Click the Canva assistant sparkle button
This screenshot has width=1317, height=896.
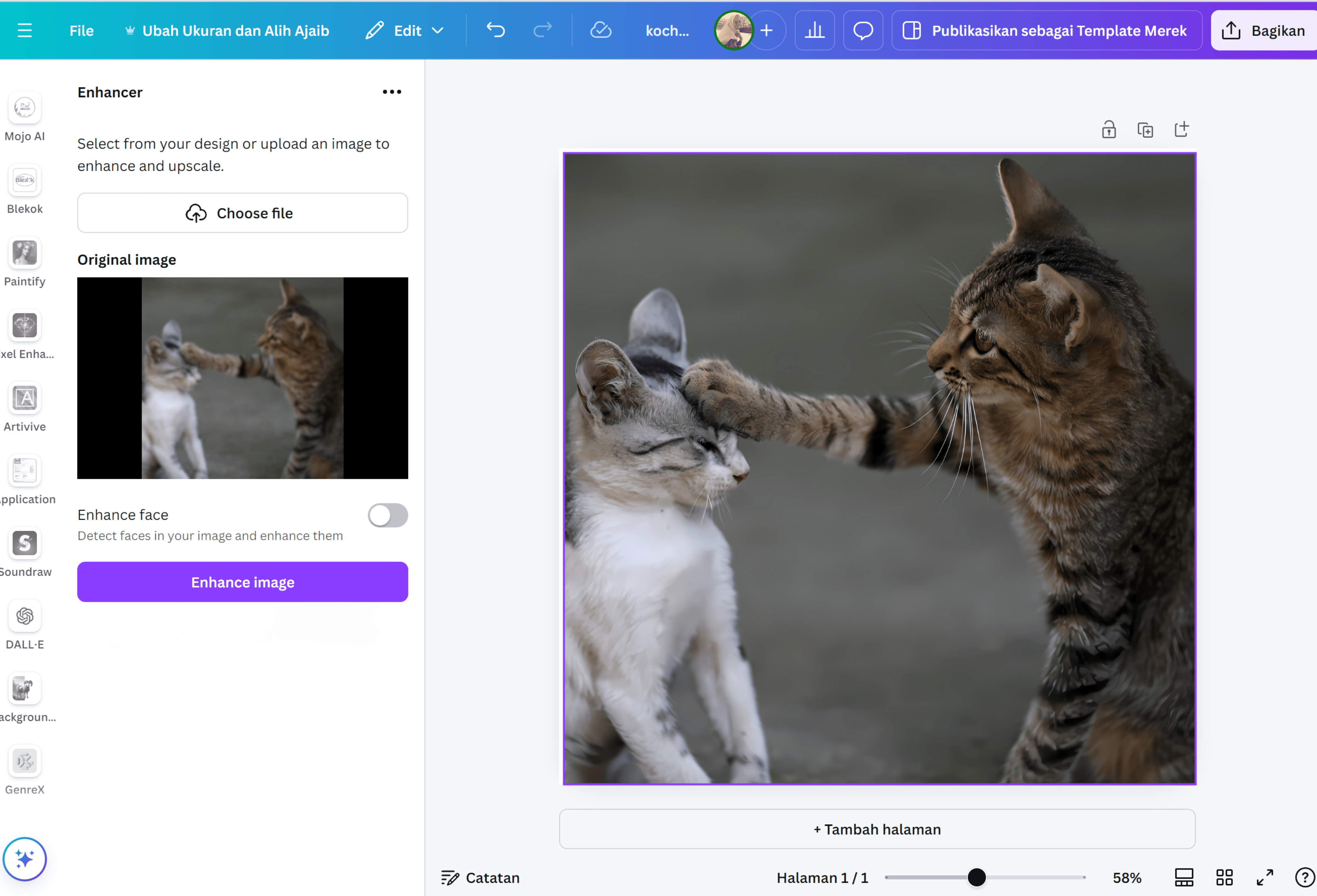(24, 859)
